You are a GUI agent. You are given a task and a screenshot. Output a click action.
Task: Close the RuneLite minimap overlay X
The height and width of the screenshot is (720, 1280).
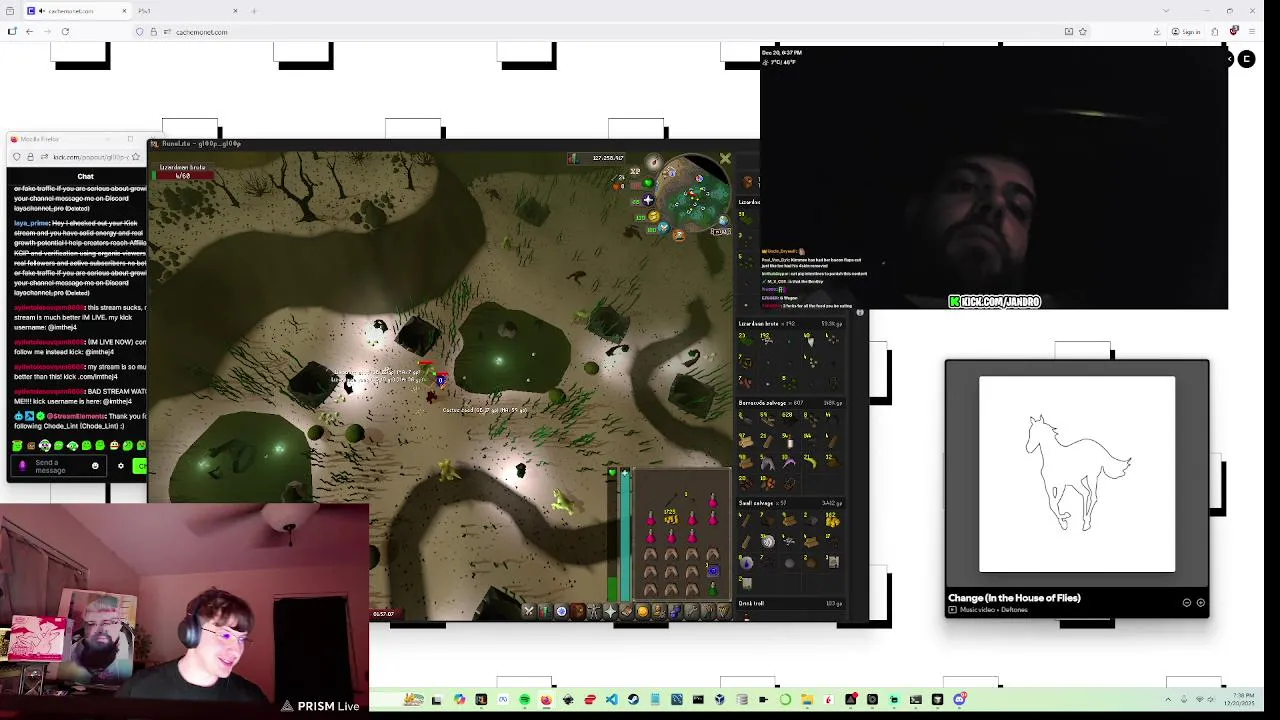[x=725, y=158]
